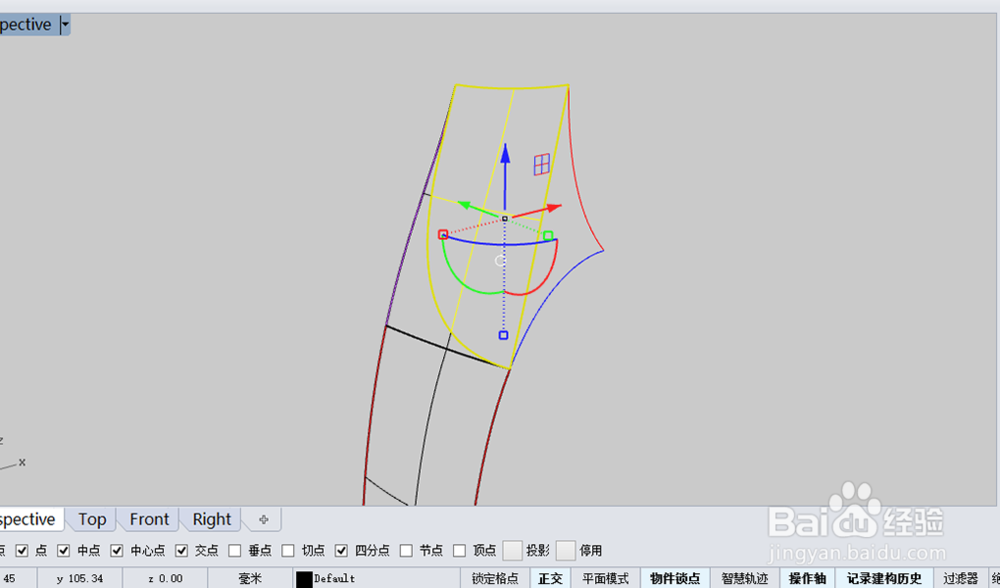Click the green square scale handle on the gumball
Image resolution: width=1000 pixels, height=588 pixels.
[547, 235]
